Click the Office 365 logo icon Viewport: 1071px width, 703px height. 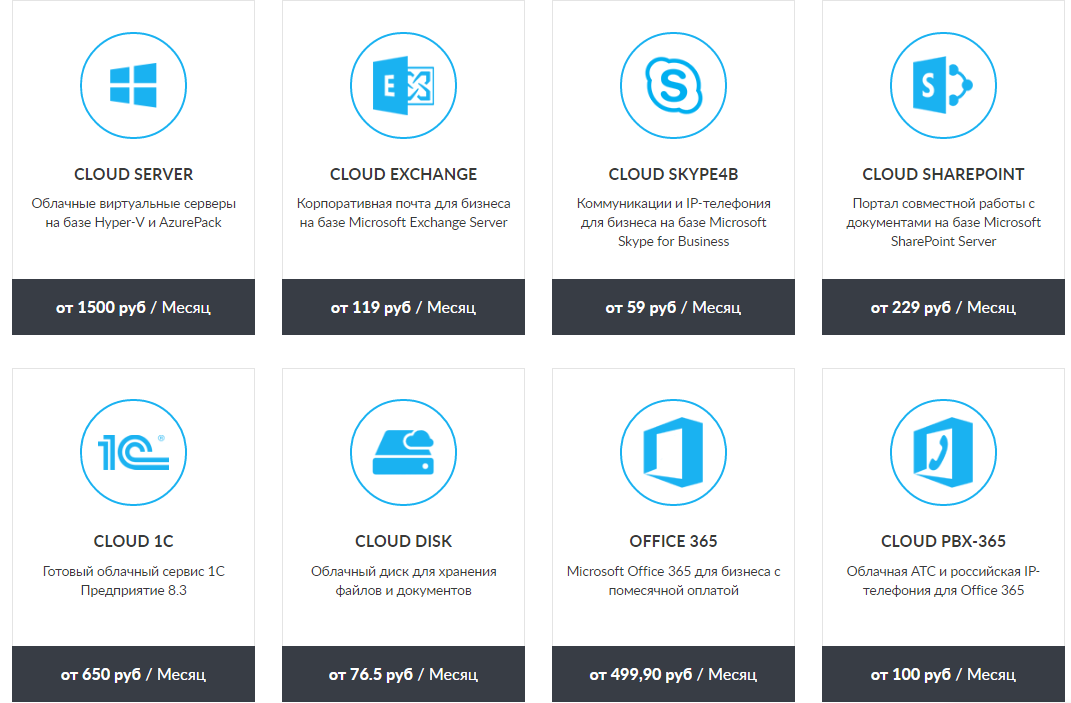673,452
